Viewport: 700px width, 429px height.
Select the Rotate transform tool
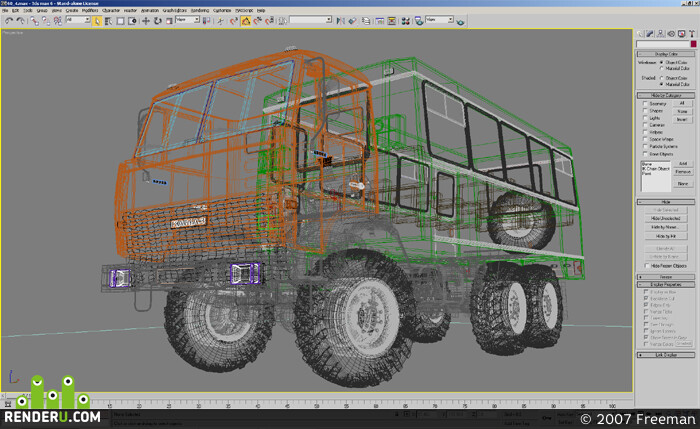pos(158,21)
